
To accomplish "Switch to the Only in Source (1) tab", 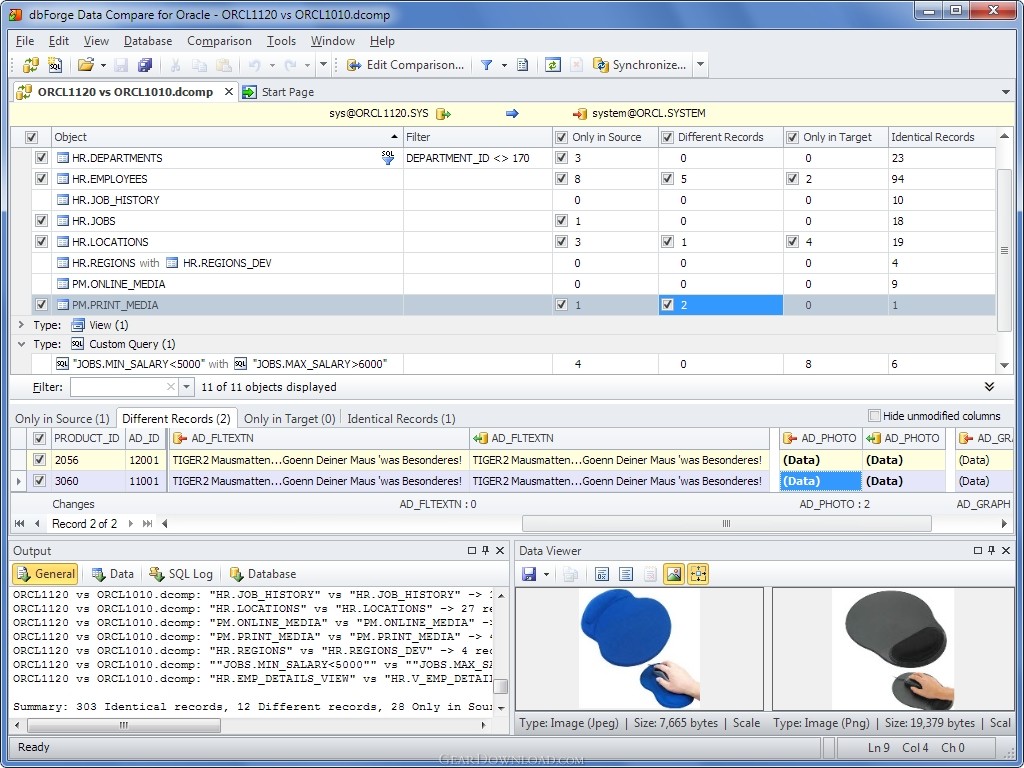I will point(62,419).
